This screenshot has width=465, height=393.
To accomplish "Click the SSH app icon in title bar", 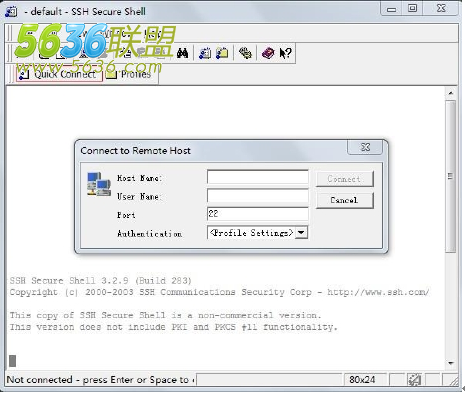I will tap(11, 11).
